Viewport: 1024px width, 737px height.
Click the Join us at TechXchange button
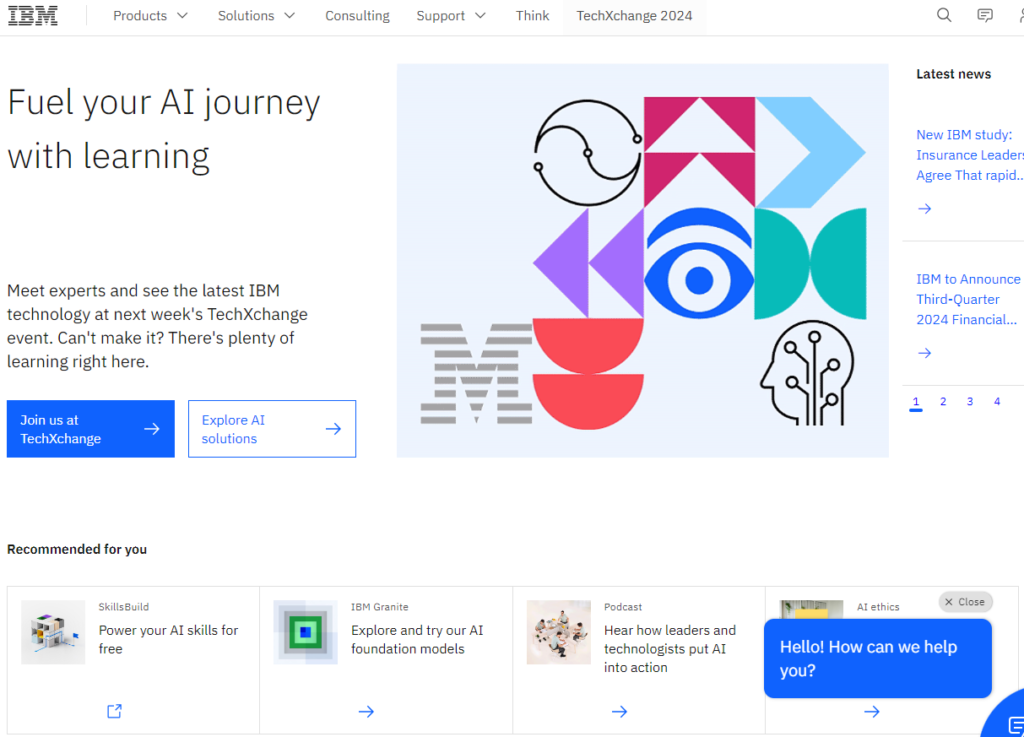91,429
